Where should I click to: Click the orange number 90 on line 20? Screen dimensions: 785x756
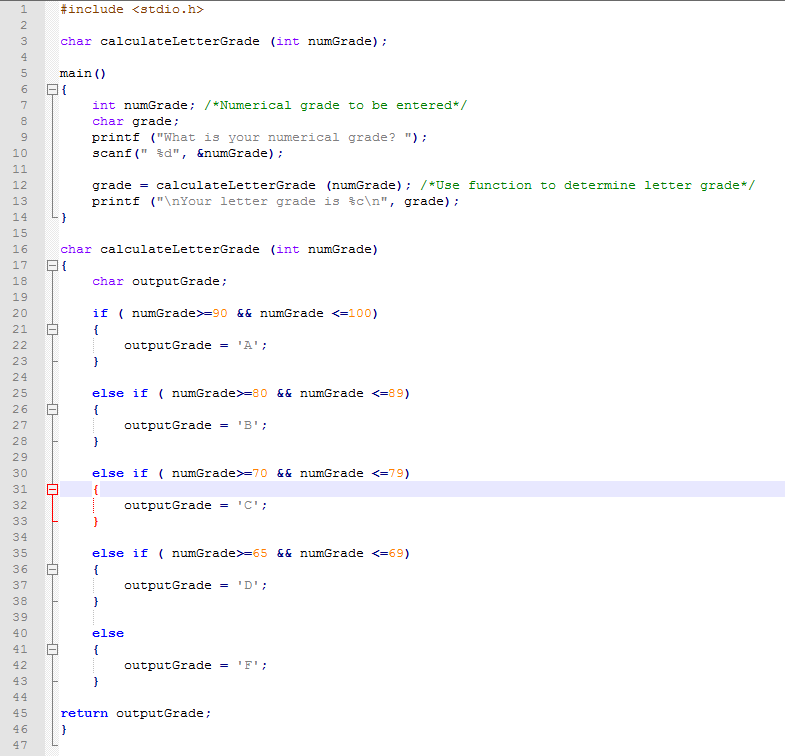point(220,313)
